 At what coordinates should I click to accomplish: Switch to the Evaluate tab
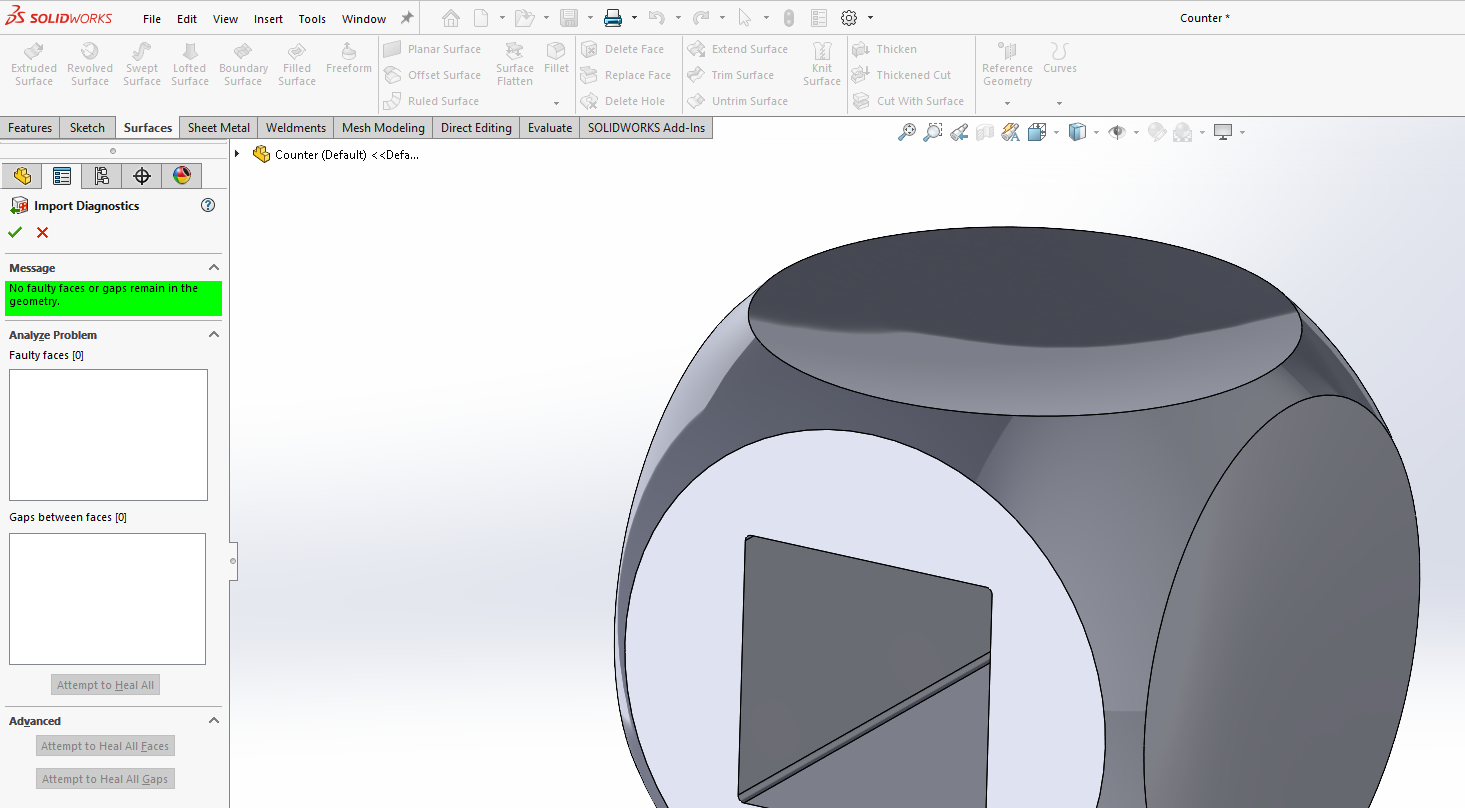coord(549,127)
